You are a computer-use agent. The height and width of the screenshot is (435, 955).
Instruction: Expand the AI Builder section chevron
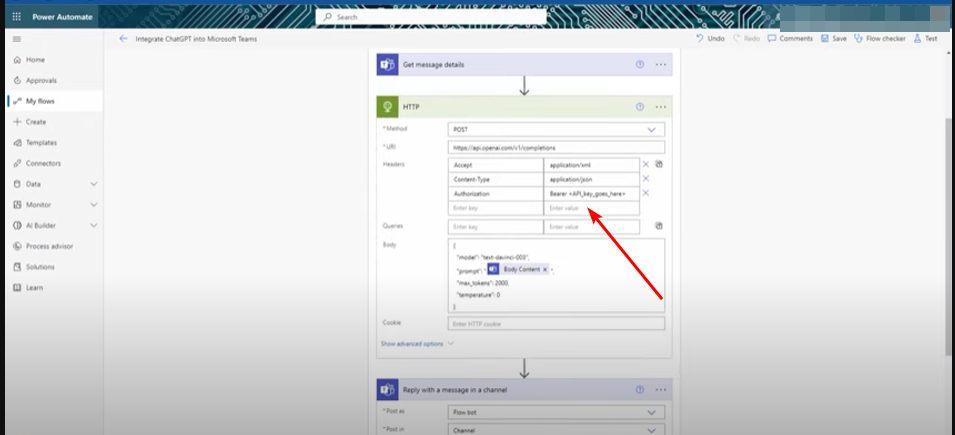tap(94, 225)
